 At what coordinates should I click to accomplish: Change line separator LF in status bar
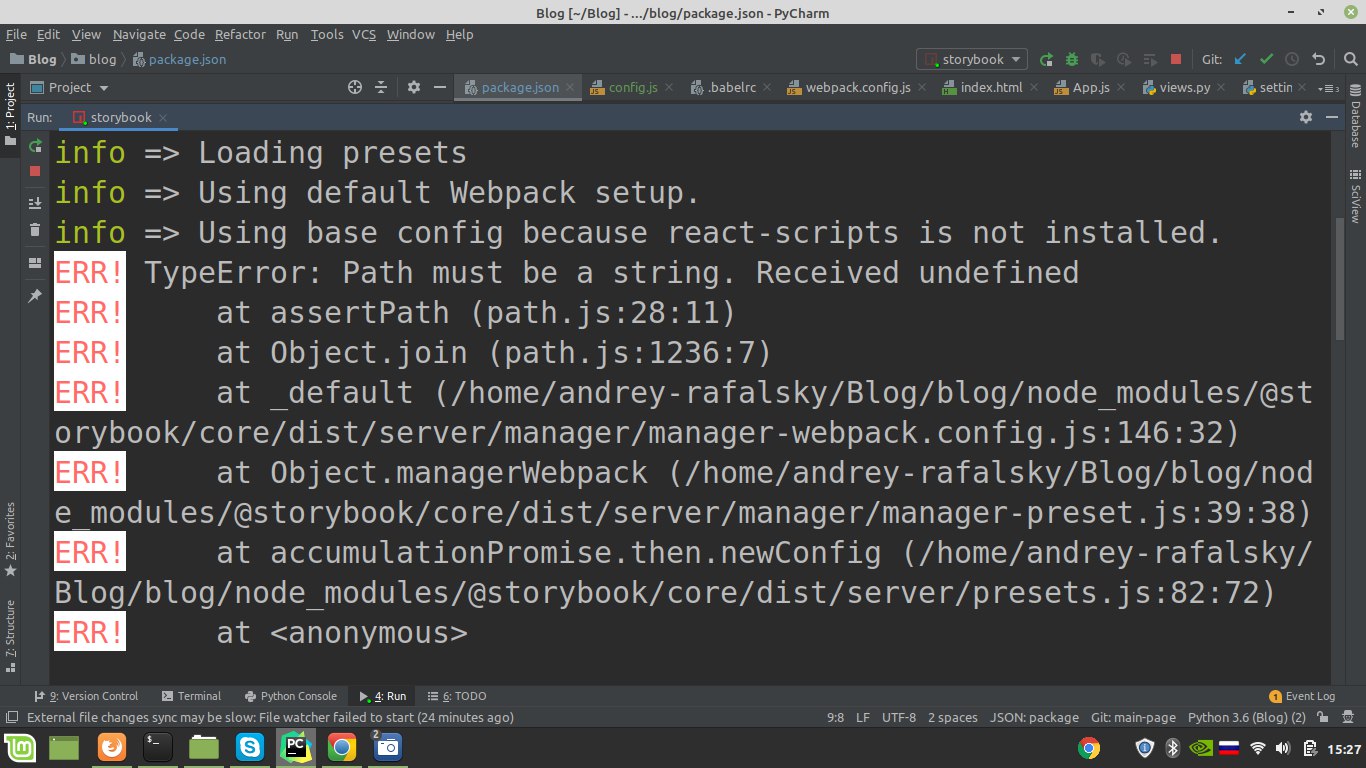[x=863, y=717]
